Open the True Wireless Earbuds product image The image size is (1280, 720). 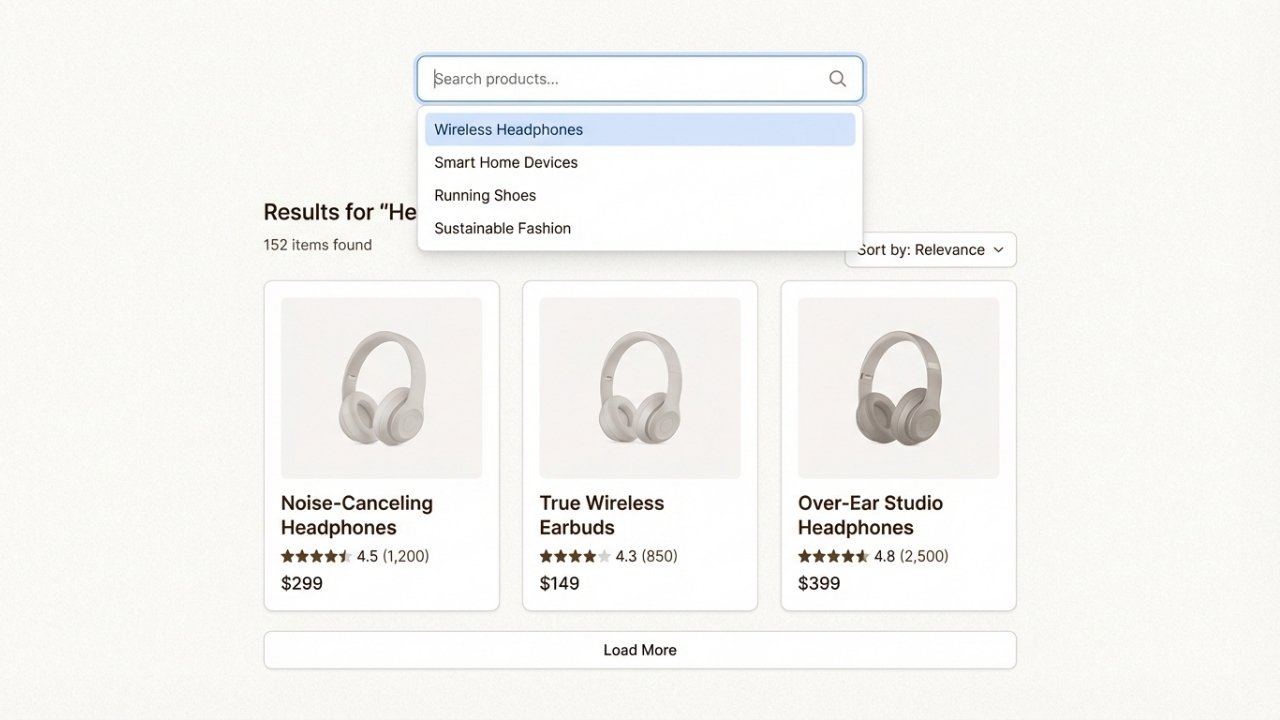(640, 388)
